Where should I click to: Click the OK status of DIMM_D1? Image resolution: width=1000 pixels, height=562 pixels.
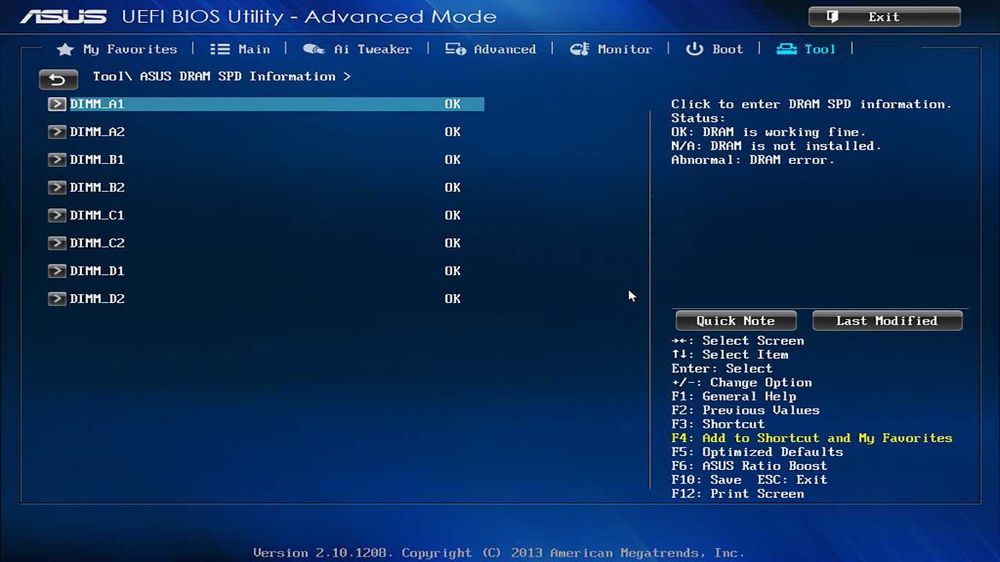(x=452, y=271)
